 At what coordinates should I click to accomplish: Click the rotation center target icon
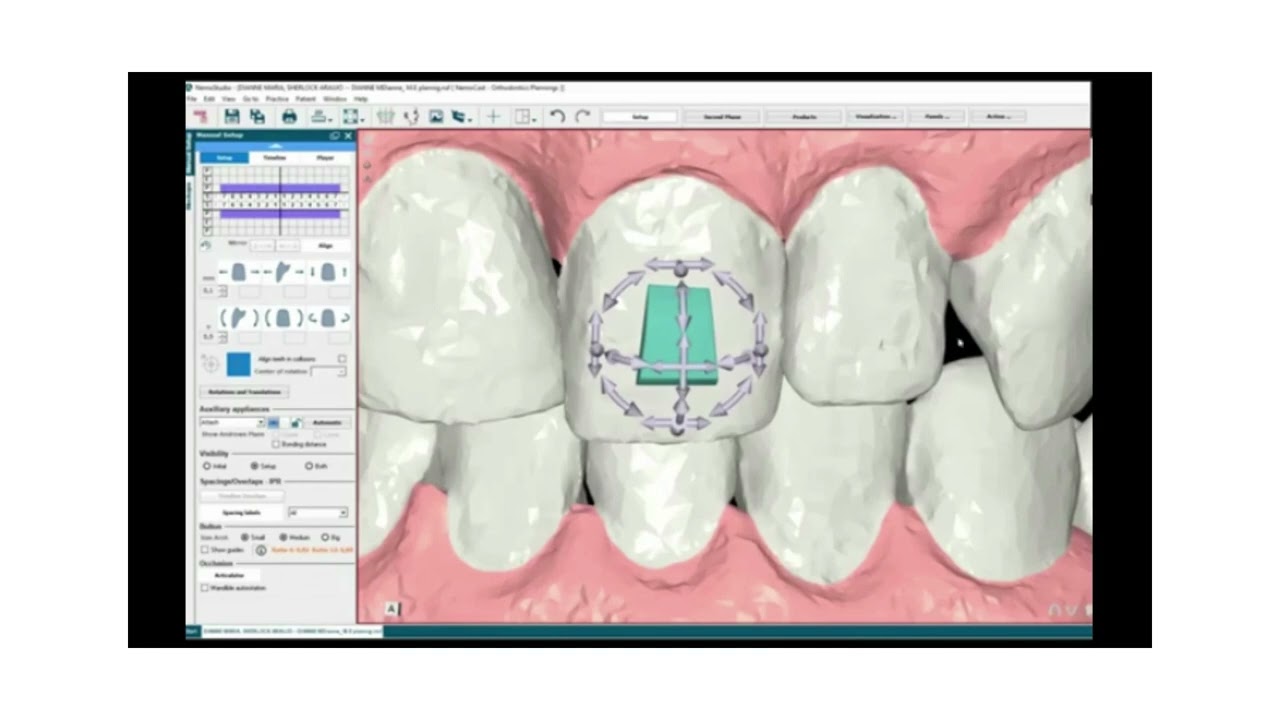click(210, 364)
